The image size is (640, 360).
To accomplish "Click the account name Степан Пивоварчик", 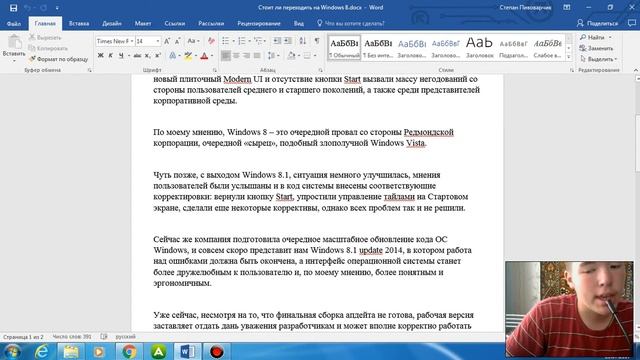I will pos(525,7).
